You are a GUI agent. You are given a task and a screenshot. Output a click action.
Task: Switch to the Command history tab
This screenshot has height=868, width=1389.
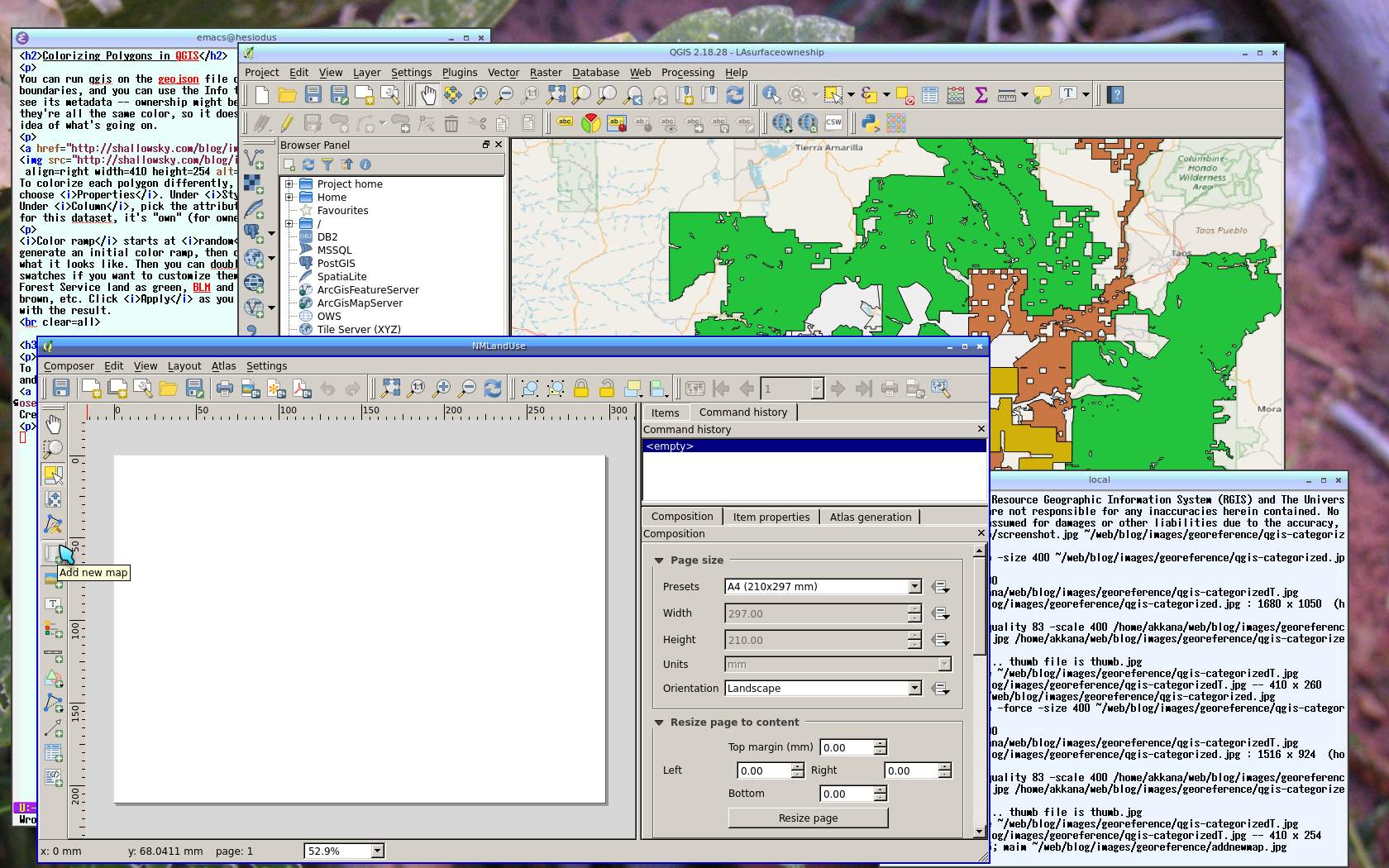(742, 413)
